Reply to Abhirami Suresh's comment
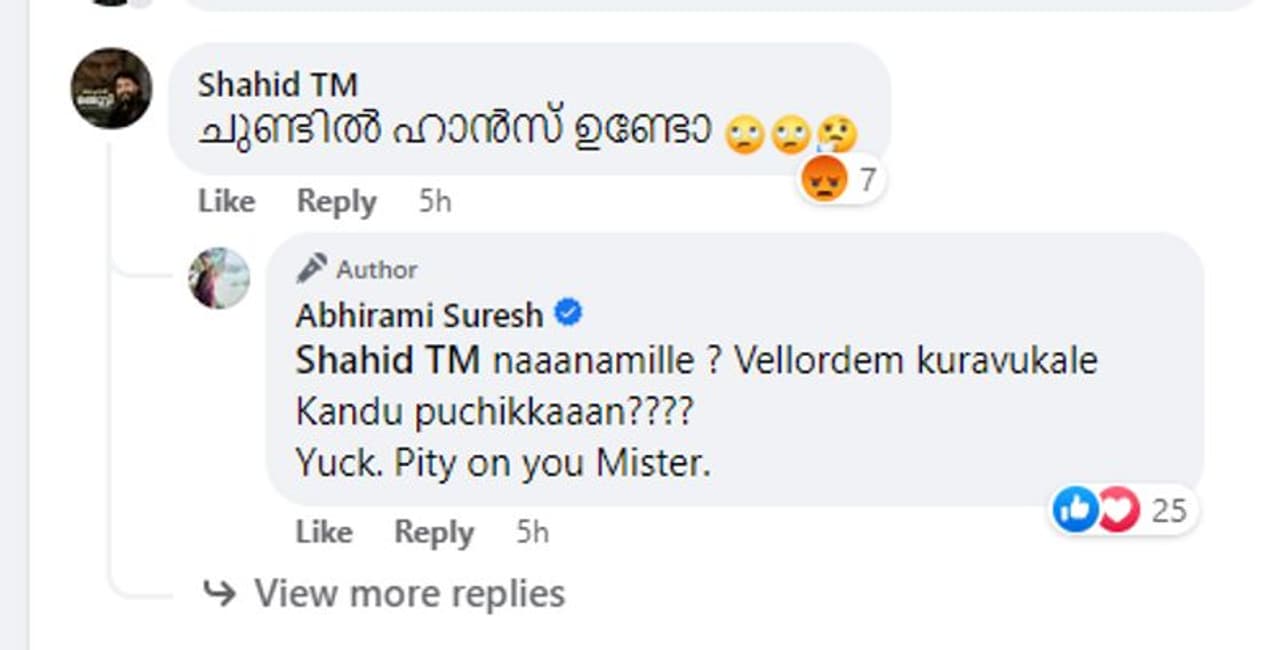This screenshot has width=1280, height=650. coord(433,532)
